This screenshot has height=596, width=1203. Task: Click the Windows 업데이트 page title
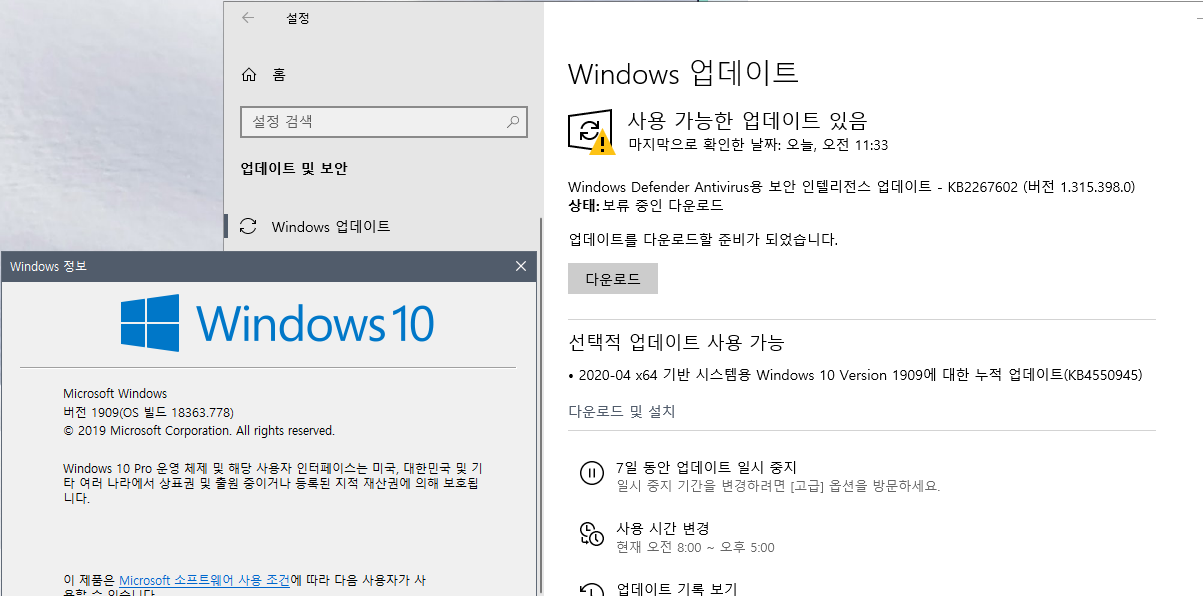[x=683, y=73]
